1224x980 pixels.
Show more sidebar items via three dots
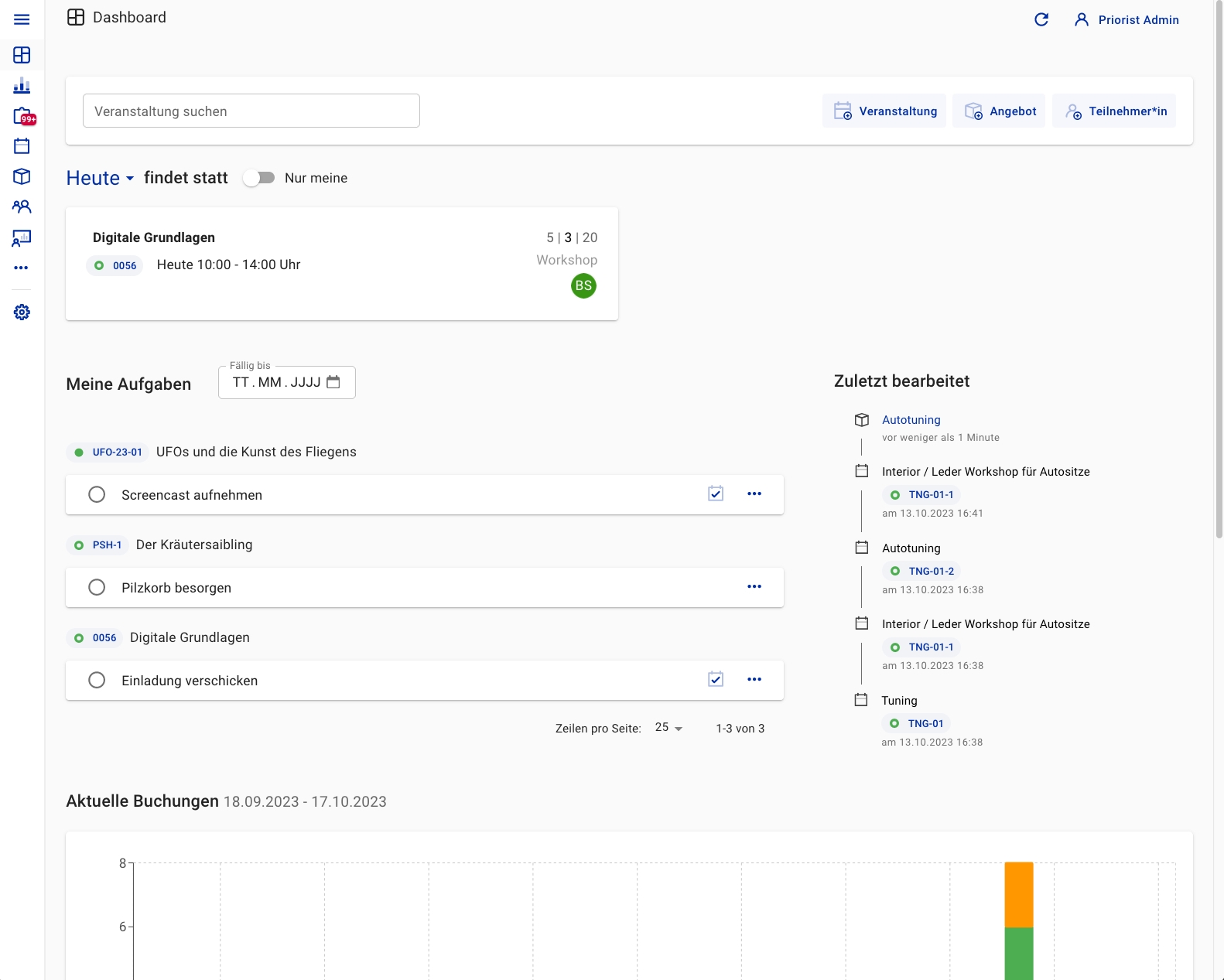pyautogui.click(x=22, y=268)
